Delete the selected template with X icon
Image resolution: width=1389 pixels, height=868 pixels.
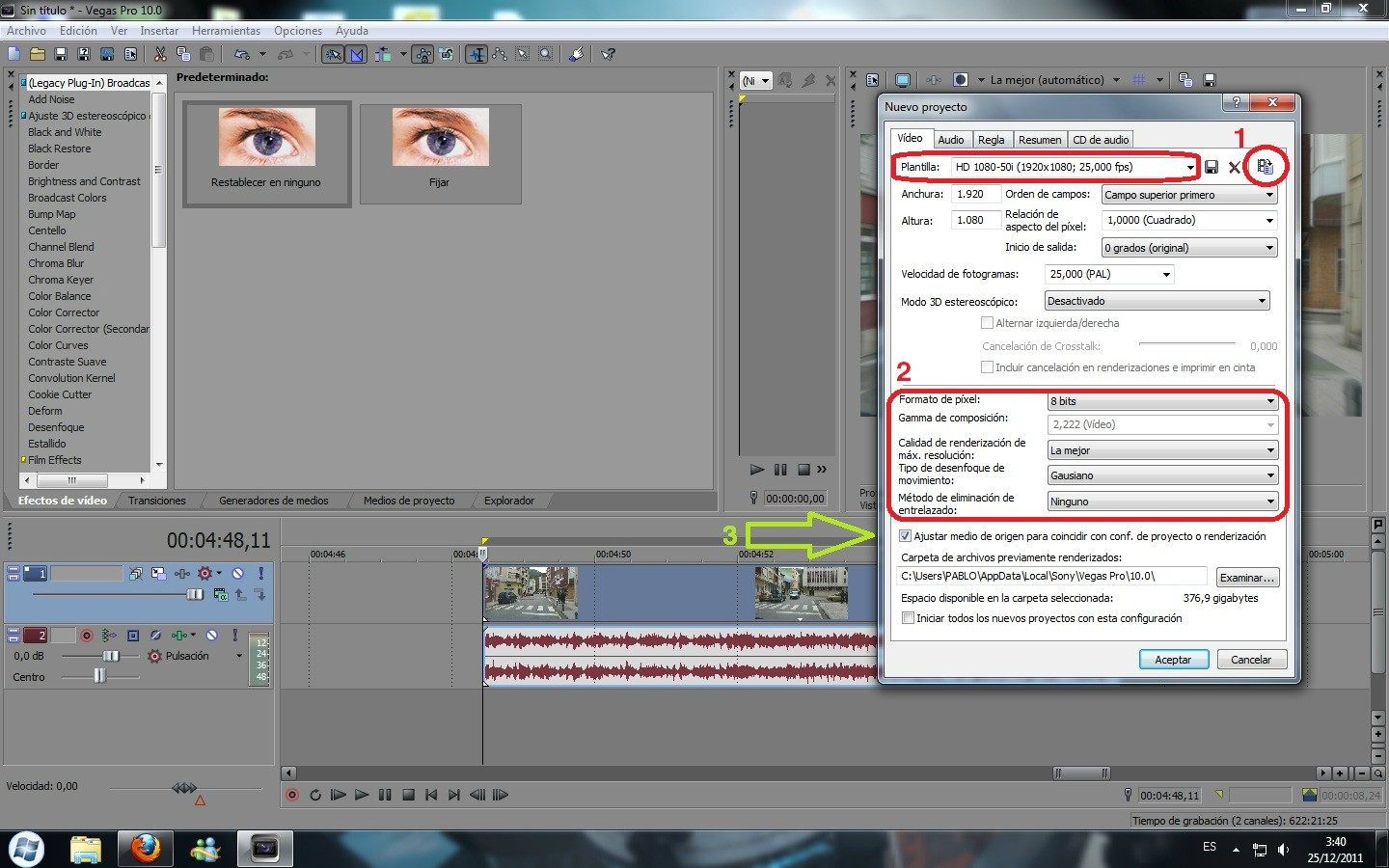(1235, 167)
